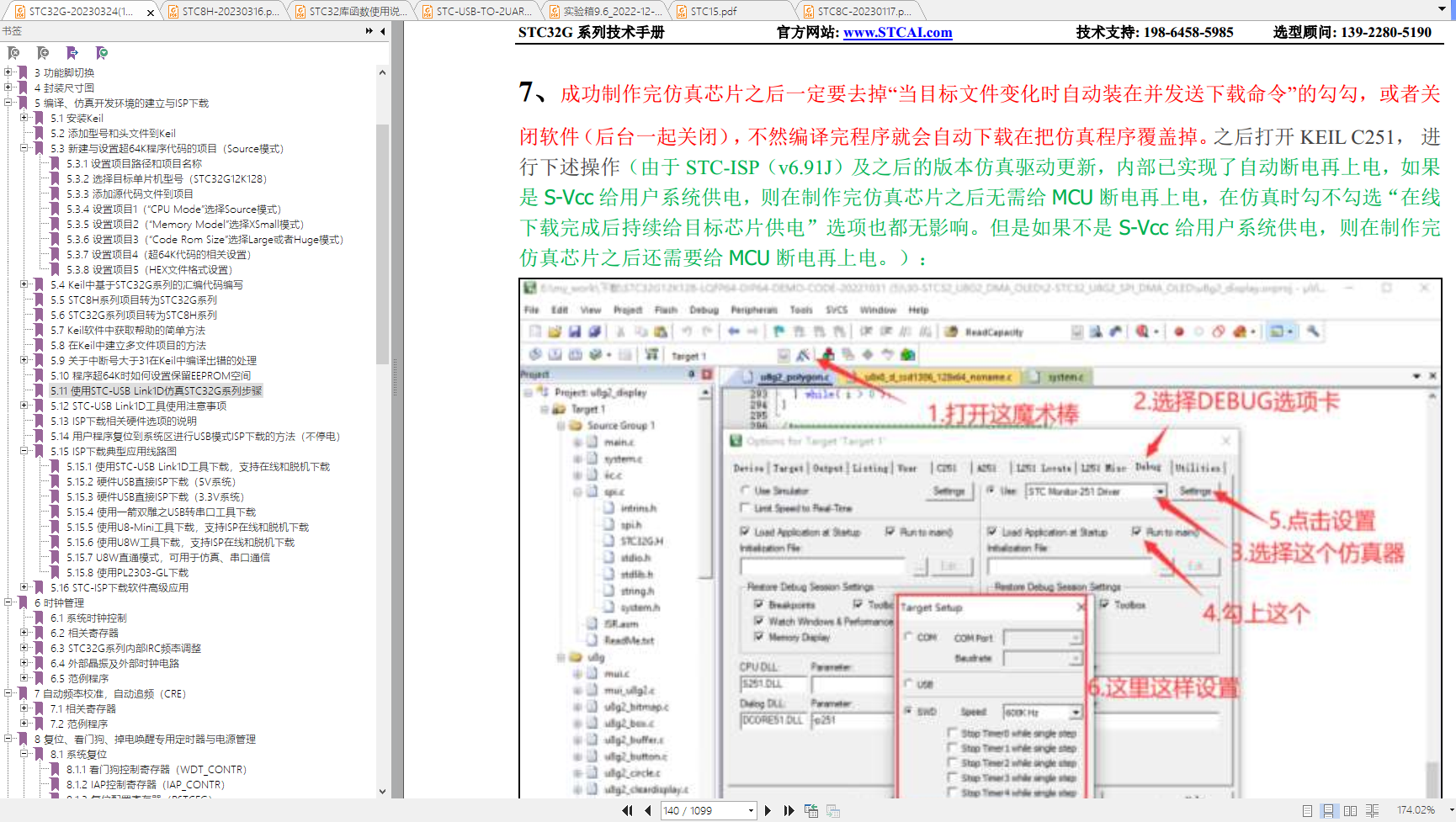Open bookmark '5.5 STC8H系列项目转为STC32G系列'
The width and height of the screenshot is (1456, 822).
133,300
